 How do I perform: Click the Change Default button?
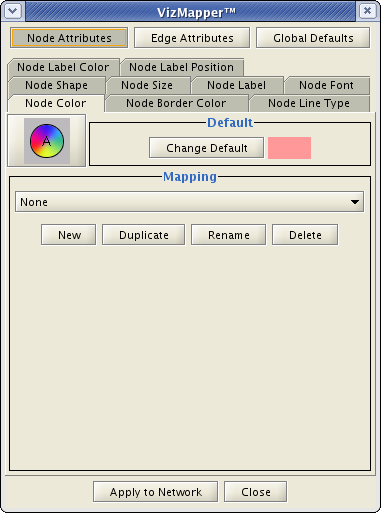(x=207, y=148)
